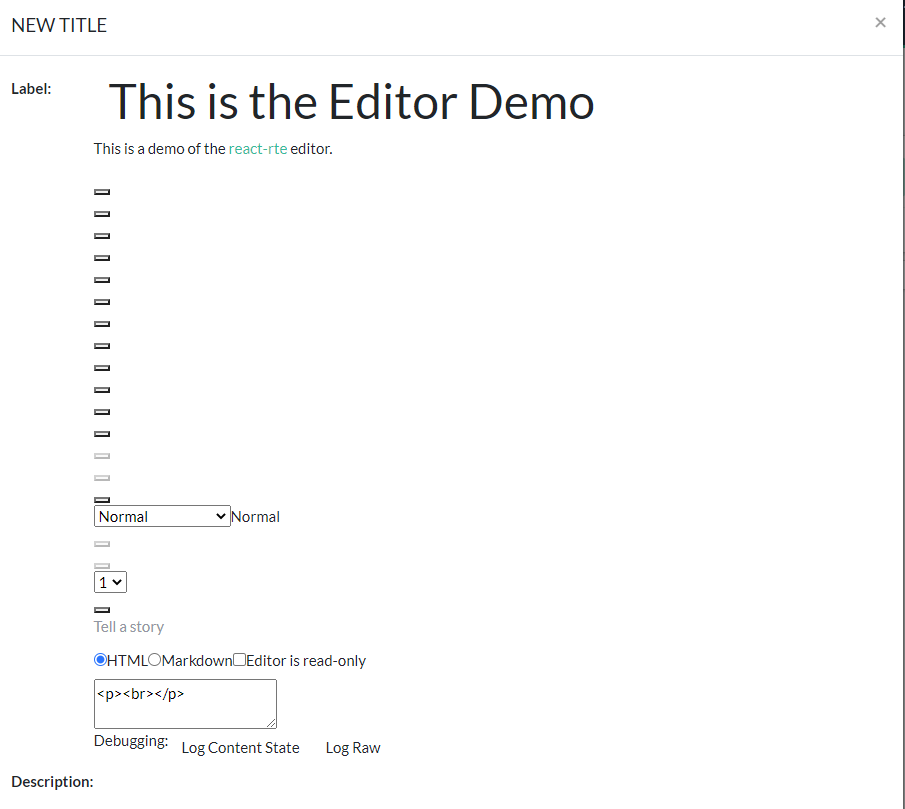Toggle Editor is read-only checkbox
Viewport: 905px width, 809px height.
pyautogui.click(x=239, y=660)
